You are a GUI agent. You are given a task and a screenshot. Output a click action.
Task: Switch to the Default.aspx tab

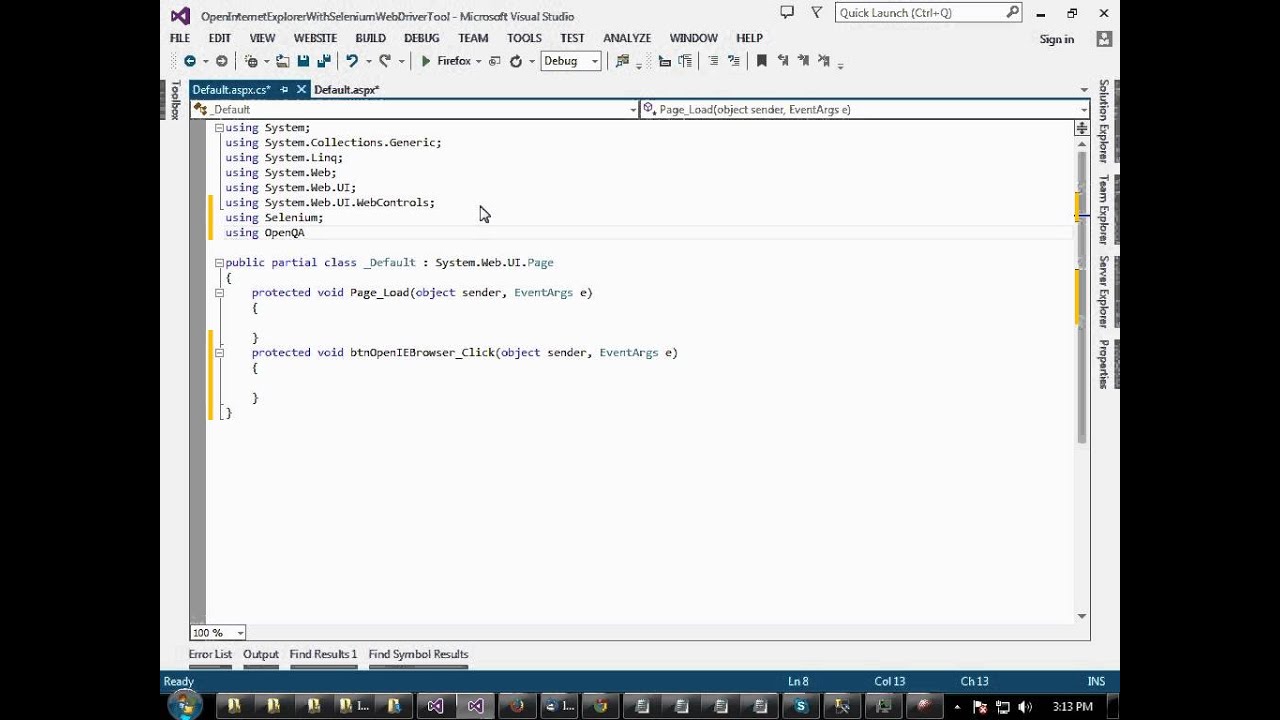pyautogui.click(x=346, y=90)
